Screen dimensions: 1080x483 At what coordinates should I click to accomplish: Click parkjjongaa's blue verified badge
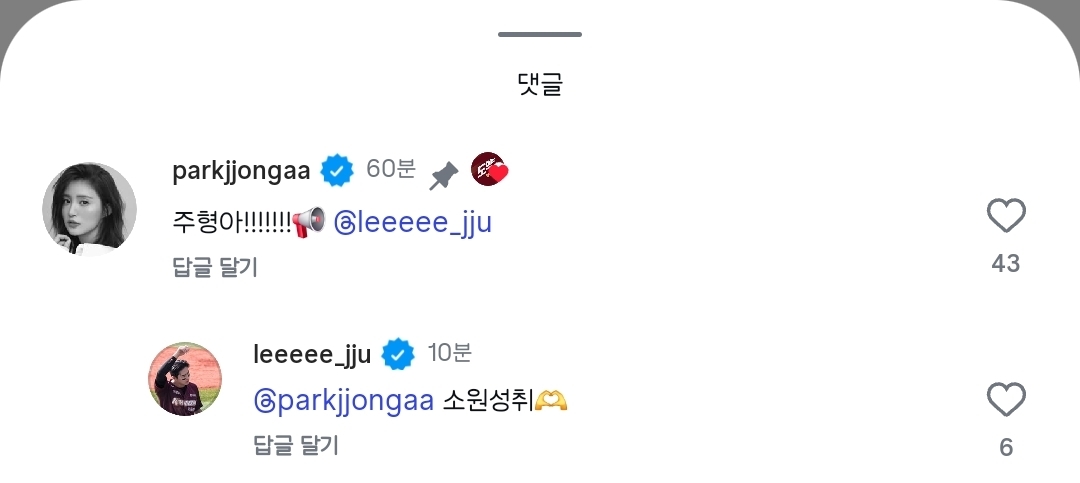pos(337,171)
